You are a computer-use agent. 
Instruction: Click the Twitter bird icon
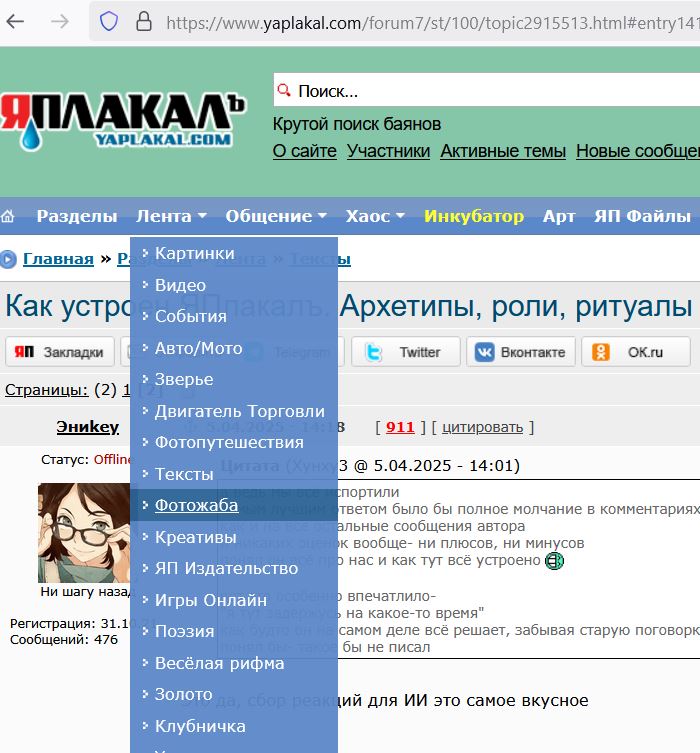(x=374, y=352)
